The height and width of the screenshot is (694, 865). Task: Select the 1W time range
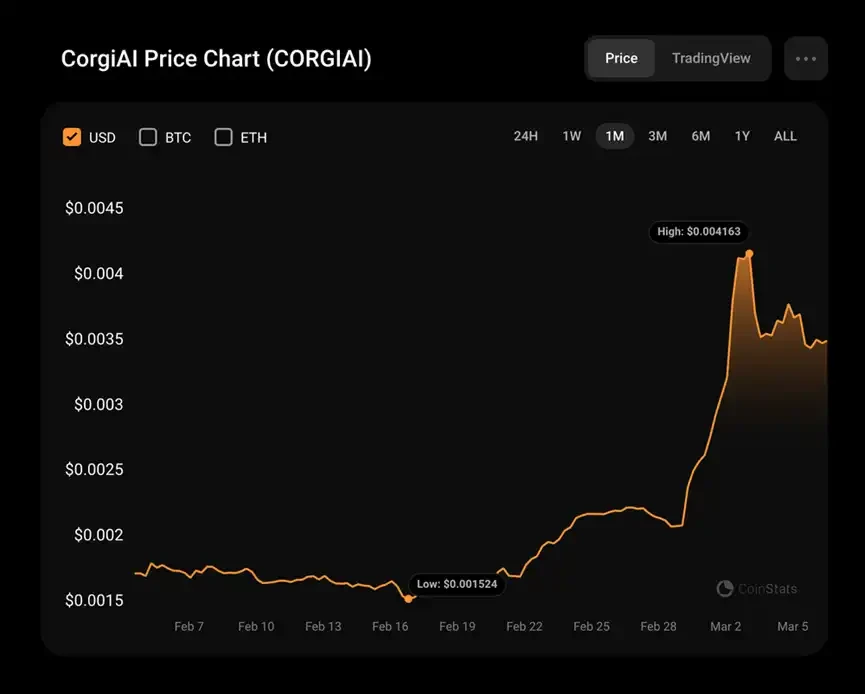[571, 136]
